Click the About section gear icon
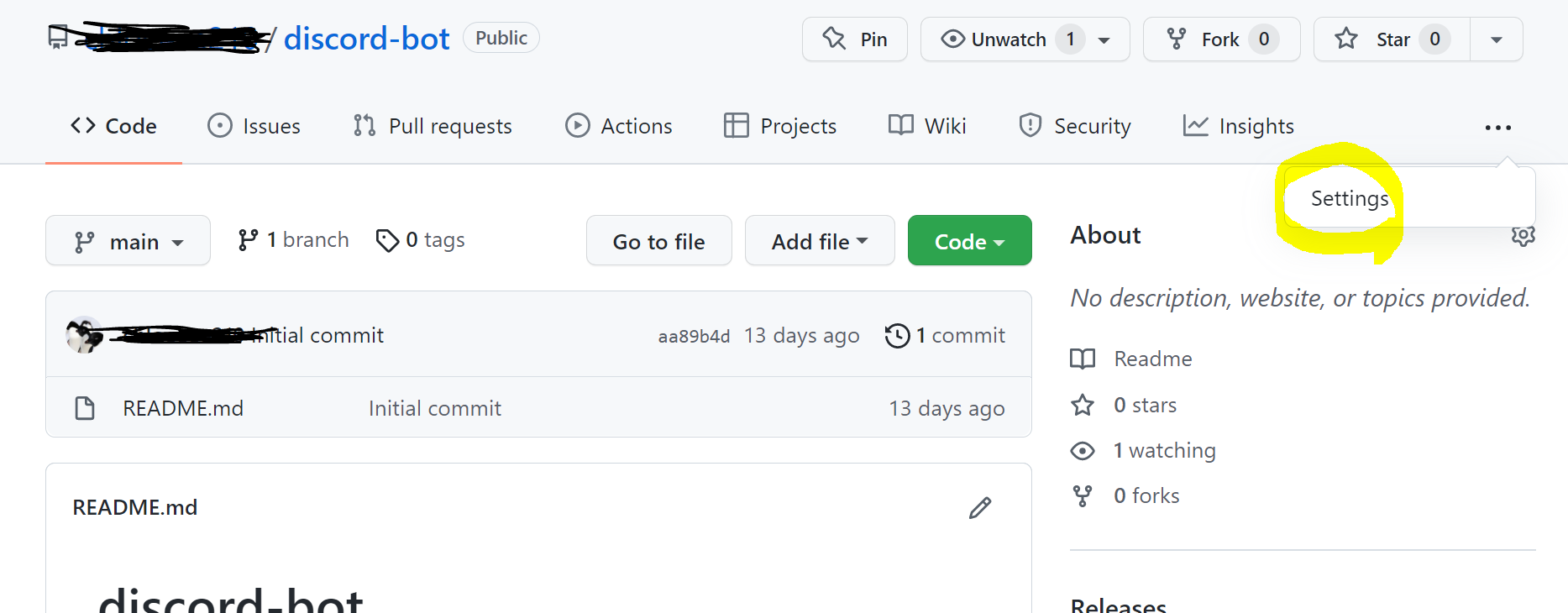The width and height of the screenshot is (1568, 613). click(x=1523, y=236)
